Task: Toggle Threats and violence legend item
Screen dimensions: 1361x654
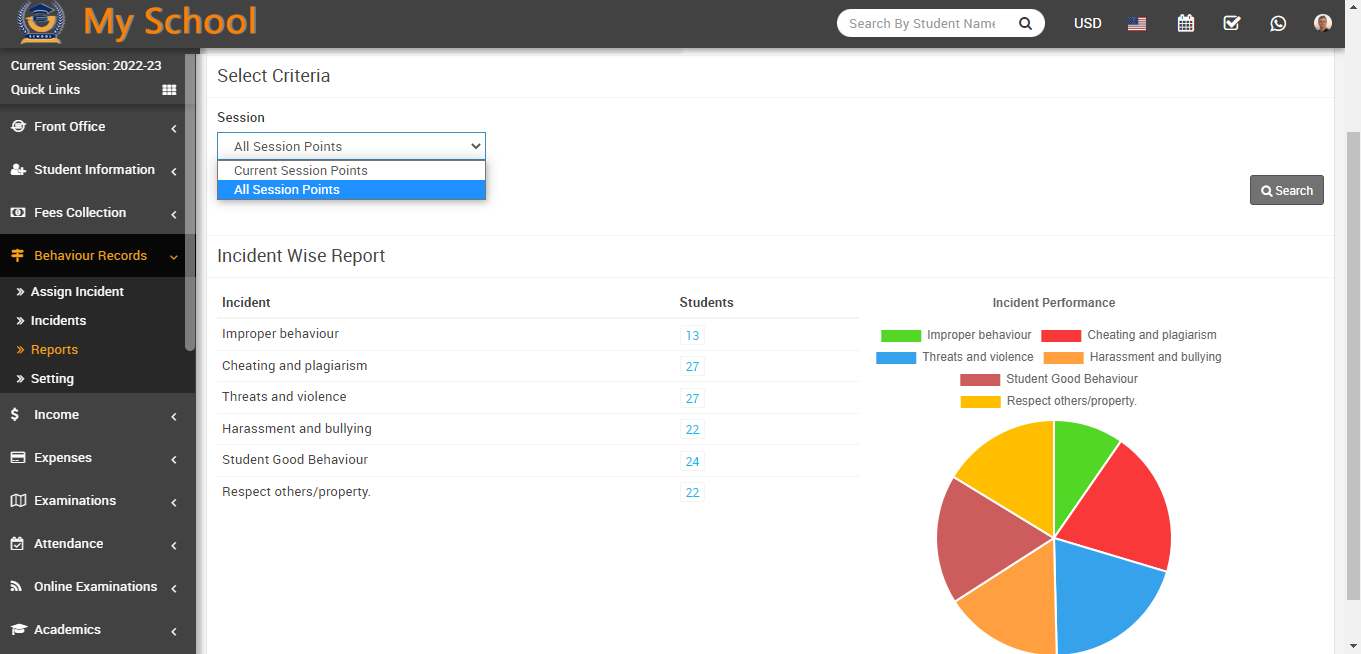Action: pos(955,357)
